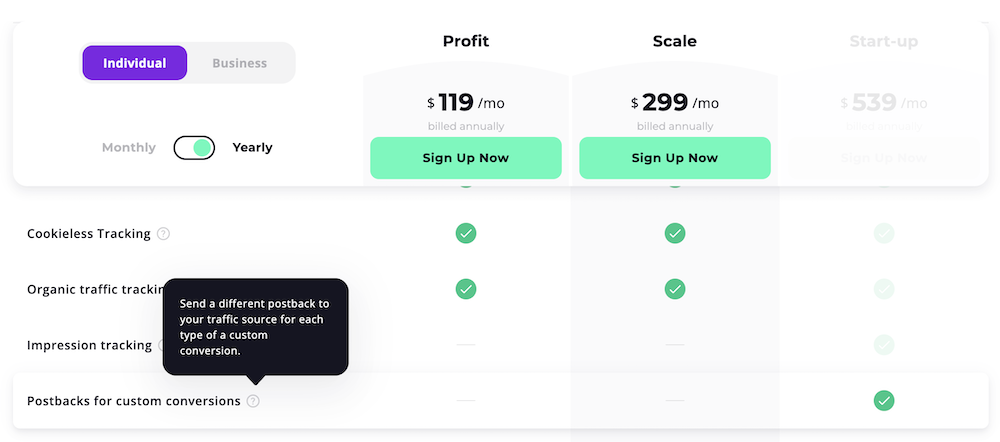
Task: Sign up for the Scale plan
Action: tap(675, 158)
